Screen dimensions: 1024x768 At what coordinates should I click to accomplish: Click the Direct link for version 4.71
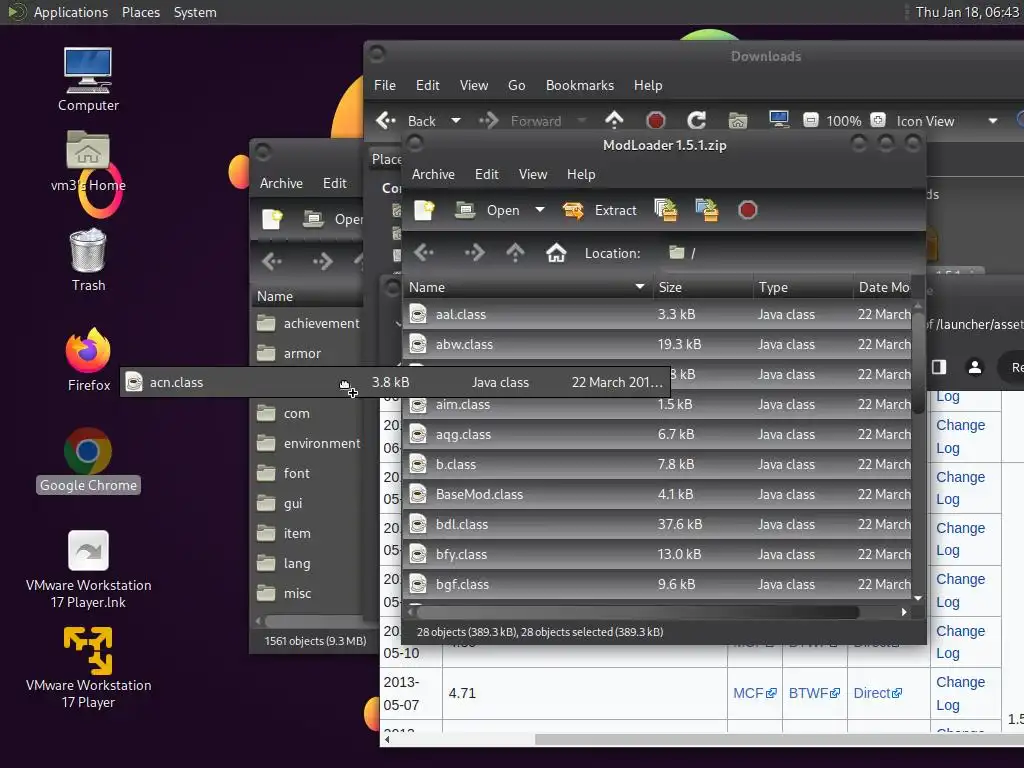[877, 693]
